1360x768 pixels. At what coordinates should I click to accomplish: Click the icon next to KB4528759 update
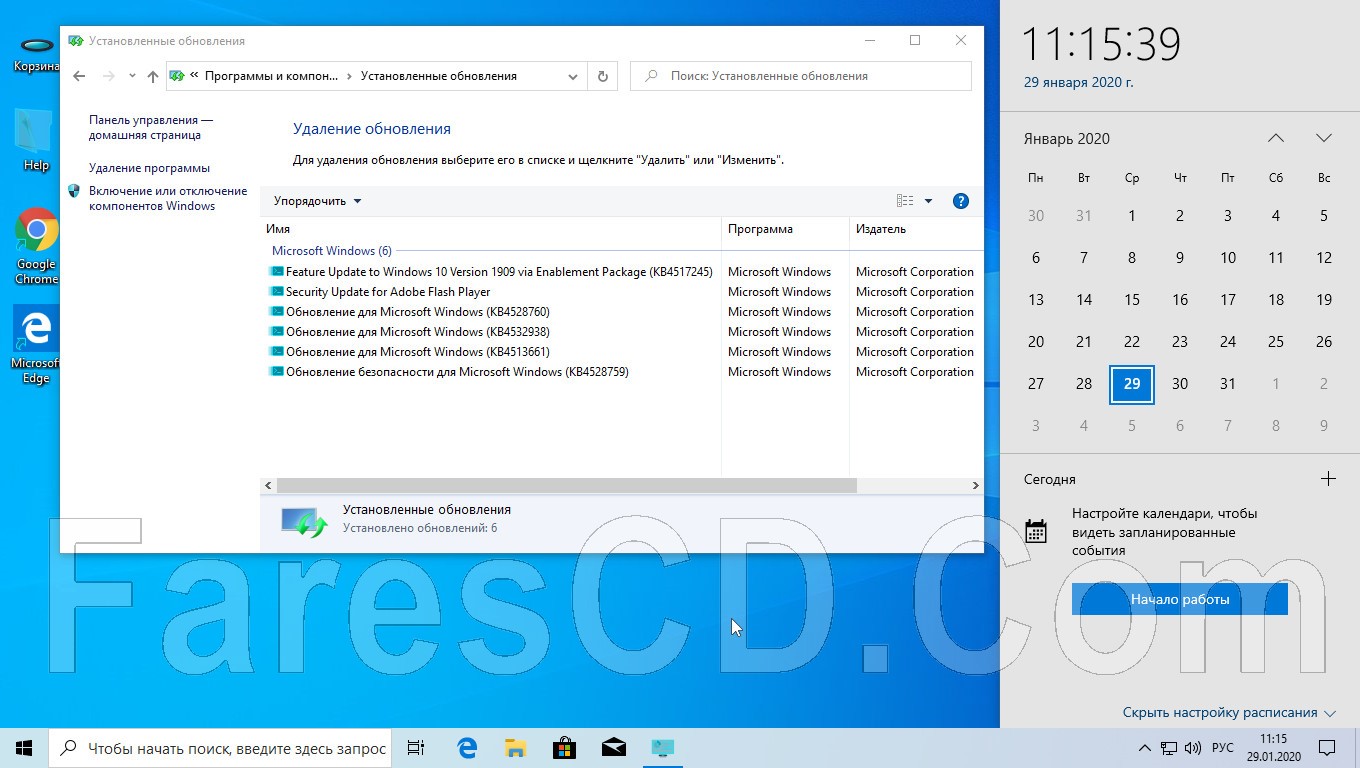[x=277, y=371]
